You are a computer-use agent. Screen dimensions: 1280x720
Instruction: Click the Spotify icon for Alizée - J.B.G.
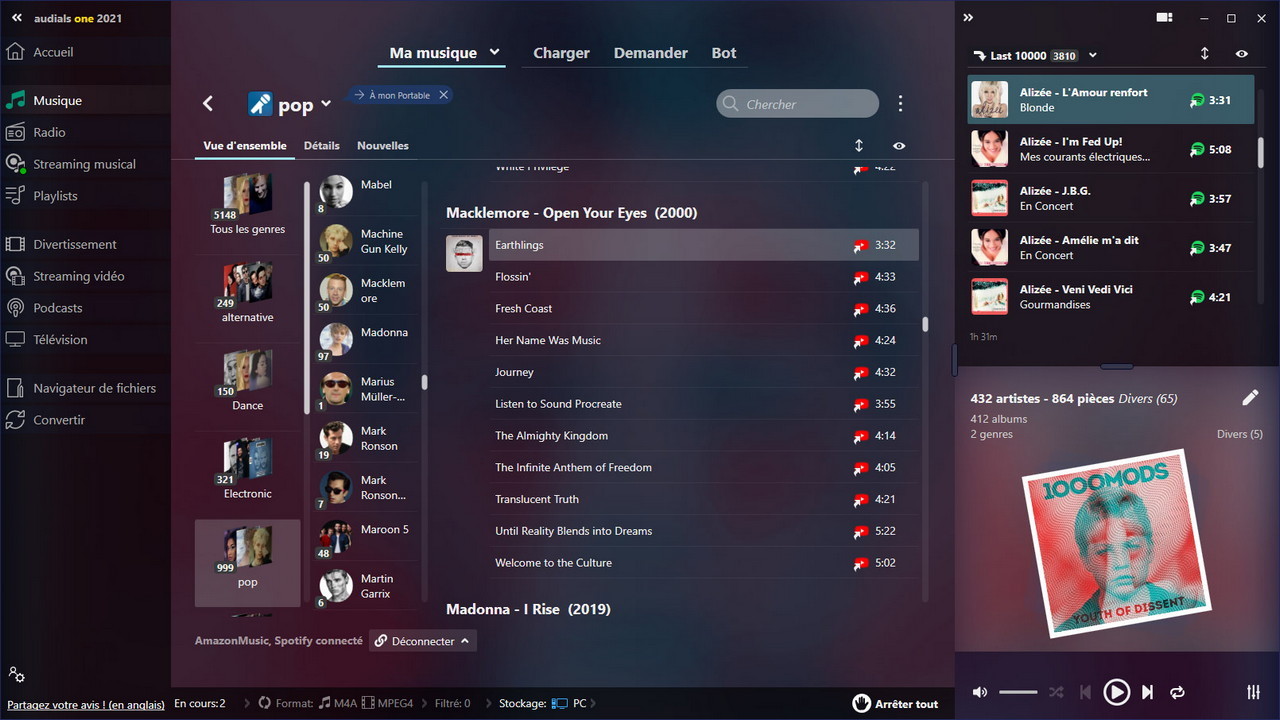(x=1197, y=199)
